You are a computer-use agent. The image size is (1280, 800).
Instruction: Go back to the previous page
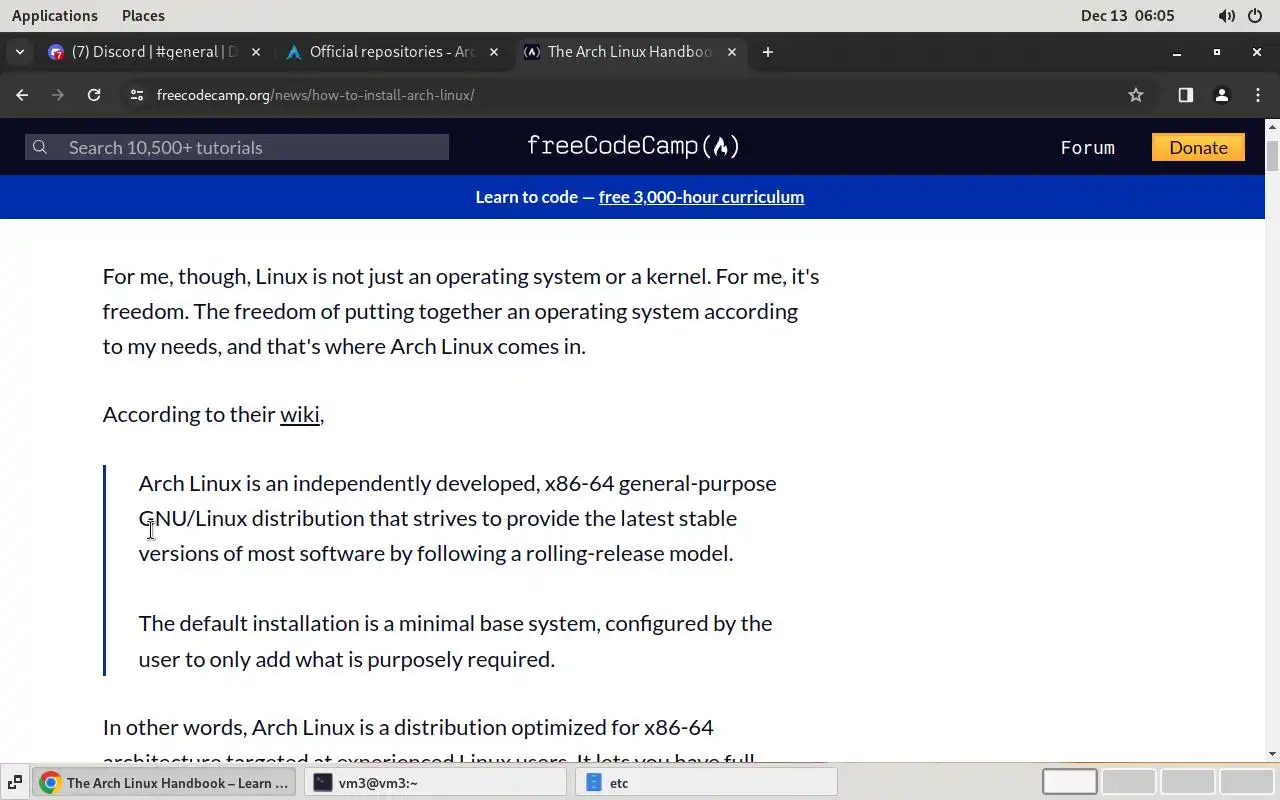click(22, 95)
